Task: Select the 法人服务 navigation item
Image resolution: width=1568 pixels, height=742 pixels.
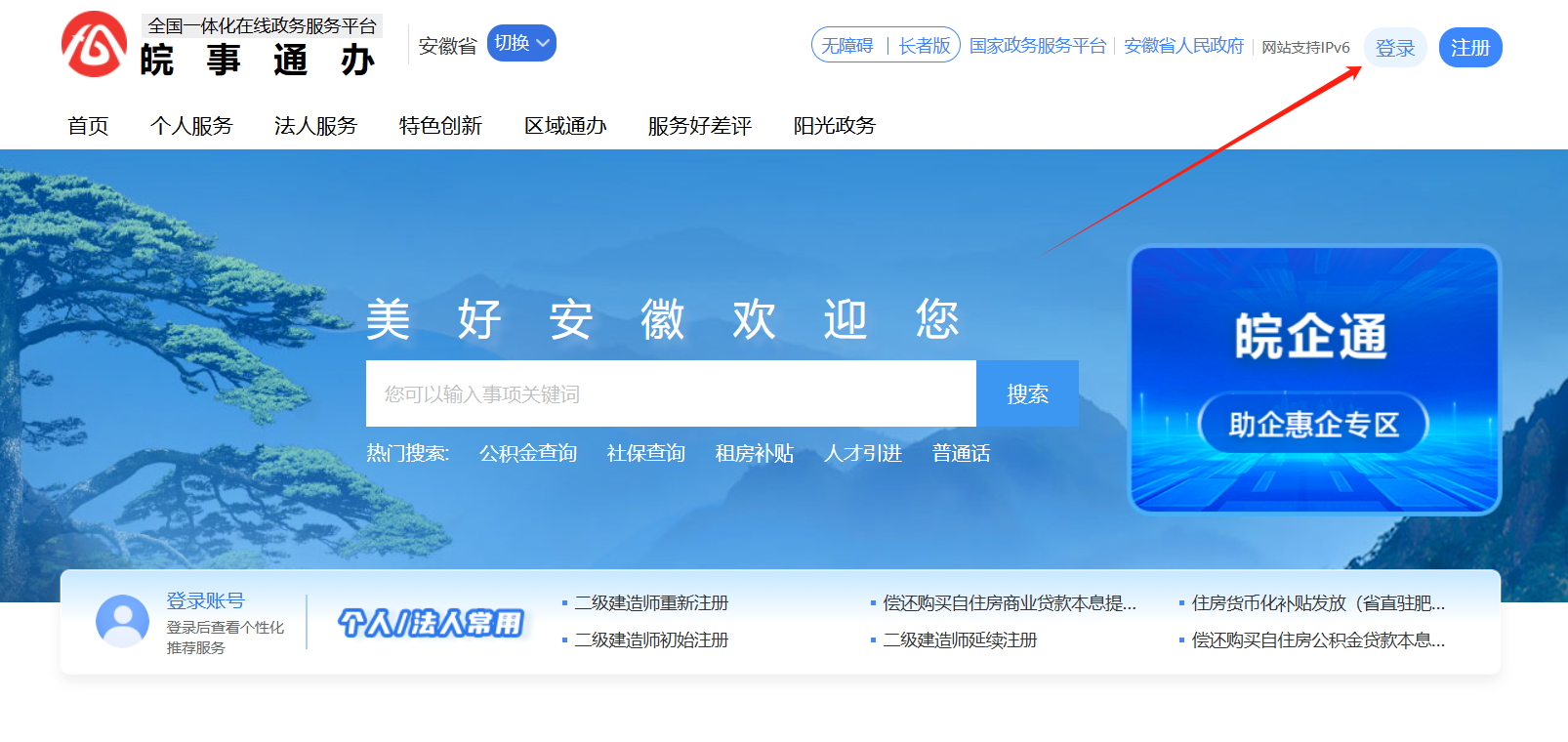Action: pyautogui.click(x=315, y=126)
